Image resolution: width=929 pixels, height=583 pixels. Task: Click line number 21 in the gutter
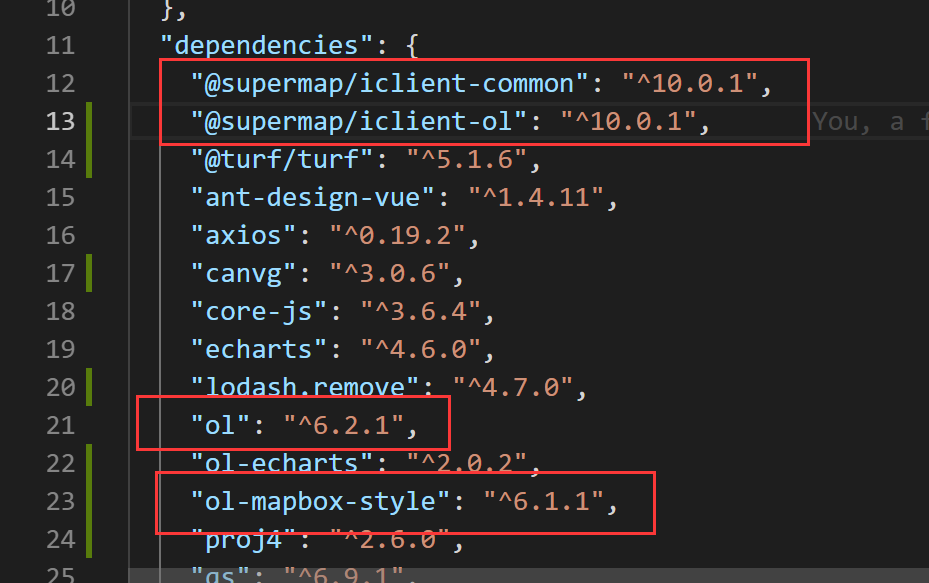[60, 425]
